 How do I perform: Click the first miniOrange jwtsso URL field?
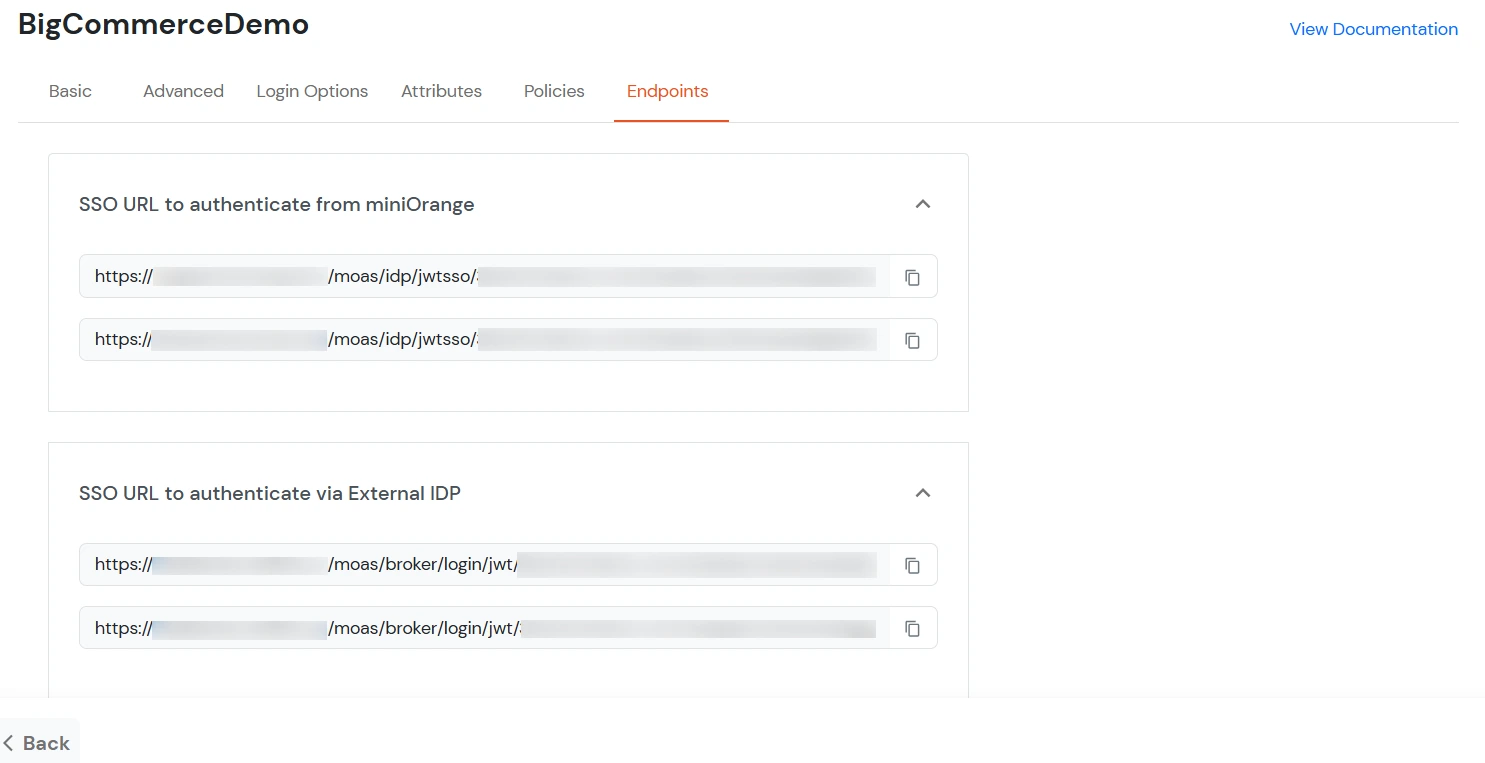[x=484, y=276]
